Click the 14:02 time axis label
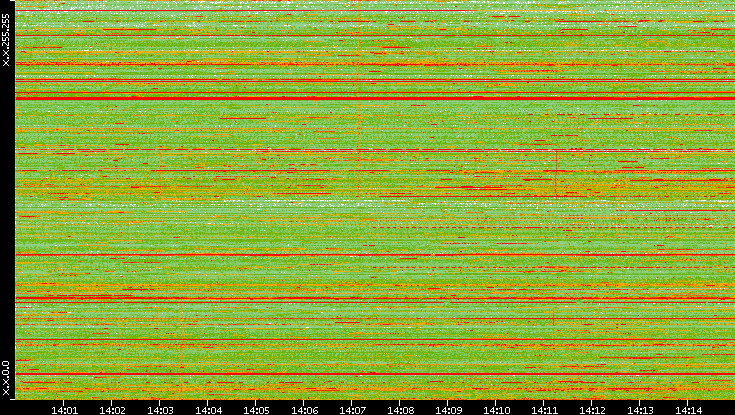Screen dimensions: 735x415 coord(112,410)
